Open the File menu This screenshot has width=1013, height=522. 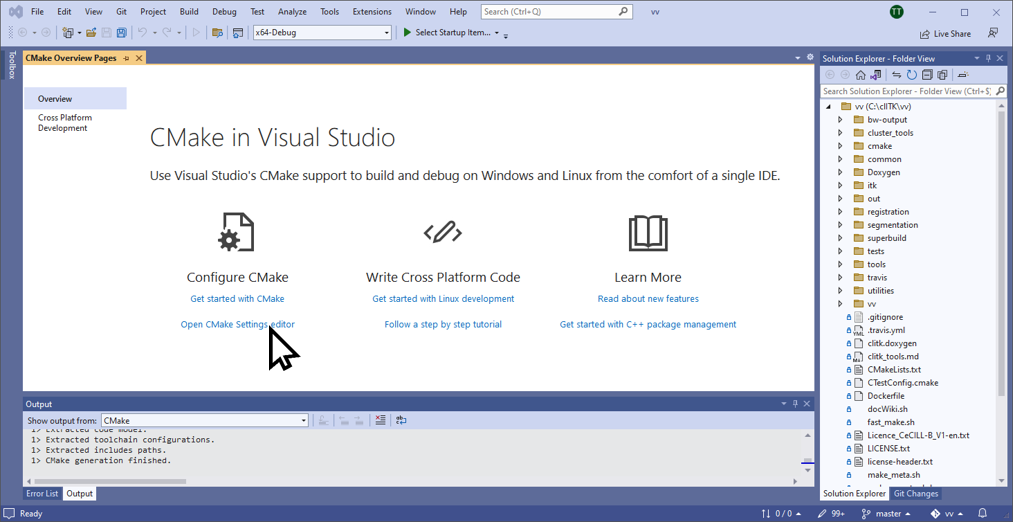pyautogui.click(x=37, y=12)
